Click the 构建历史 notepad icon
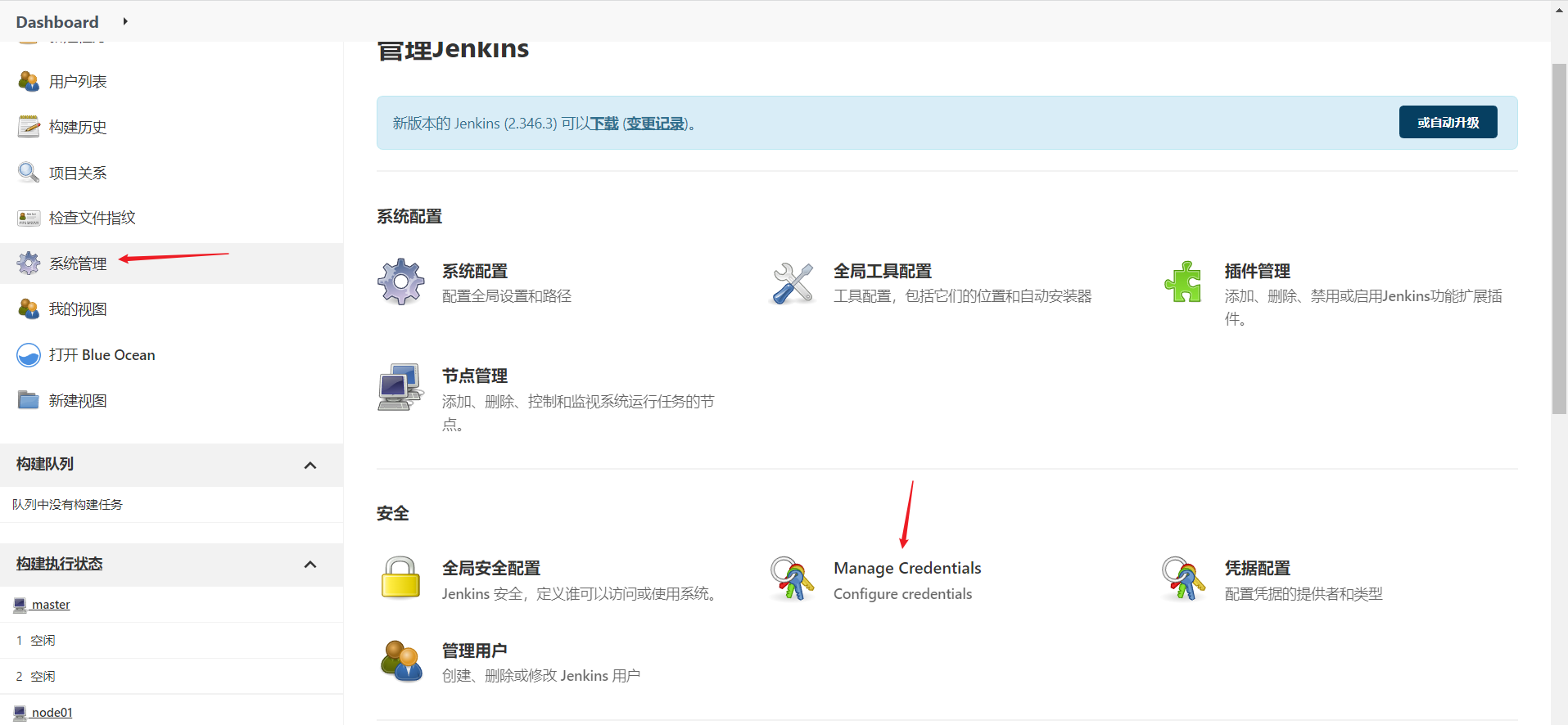 [x=29, y=126]
